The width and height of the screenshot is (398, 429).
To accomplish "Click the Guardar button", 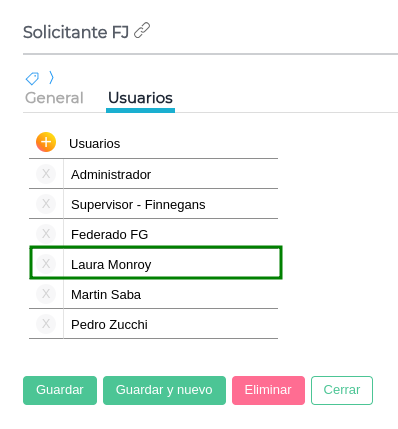I will (x=60, y=390).
